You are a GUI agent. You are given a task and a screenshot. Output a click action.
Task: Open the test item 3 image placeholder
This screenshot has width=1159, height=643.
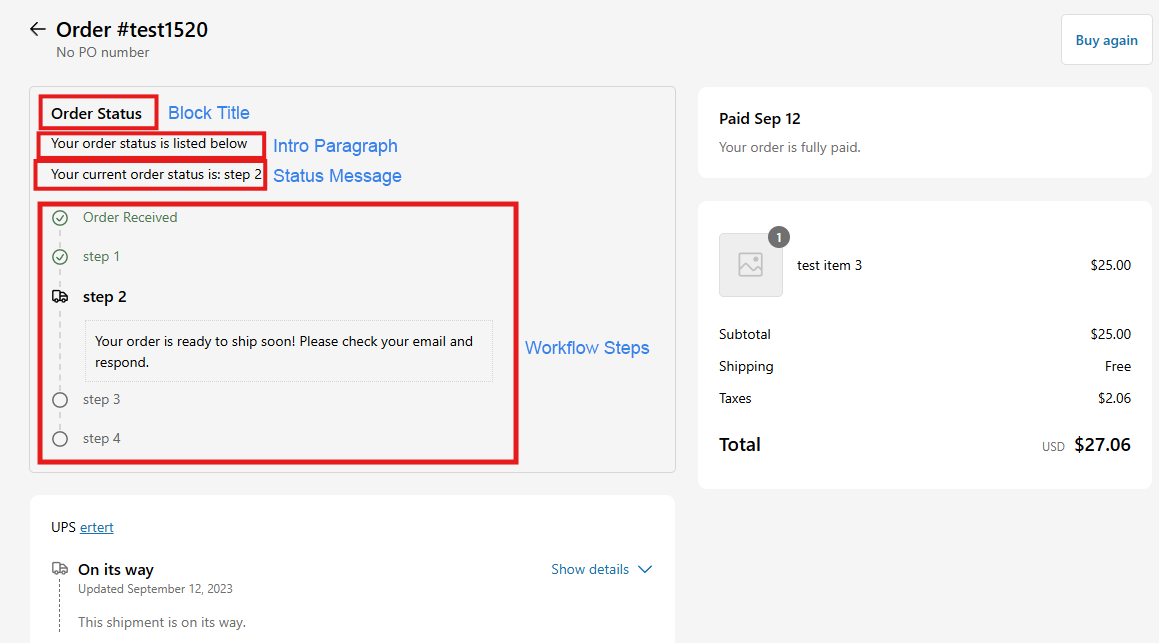pyautogui.click(x=750, y=265)
